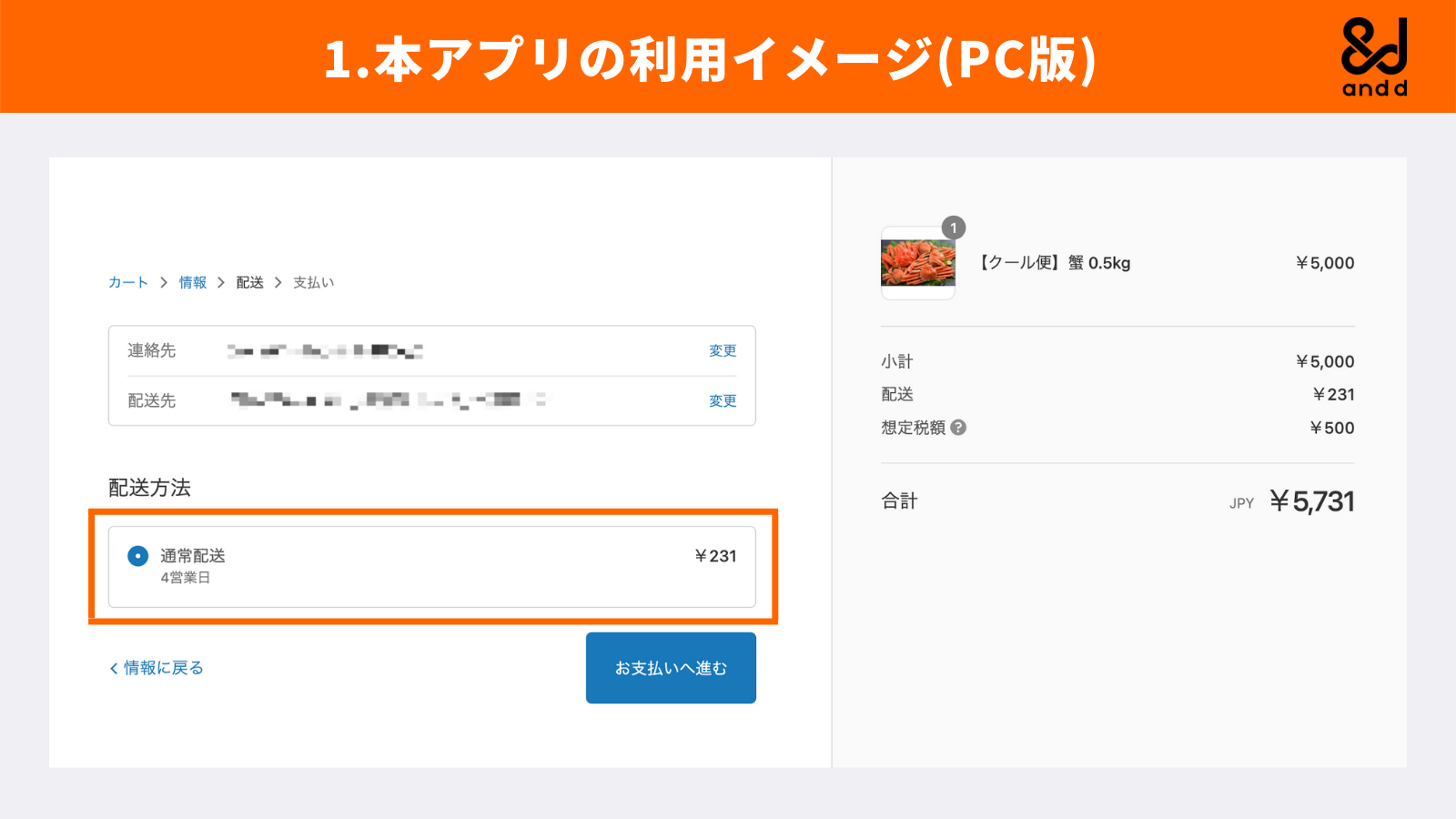Click 変更 link for 連絡先
Image resolution: width=1456 pixels, height=819 pixels.
click(x=723, y=351)
